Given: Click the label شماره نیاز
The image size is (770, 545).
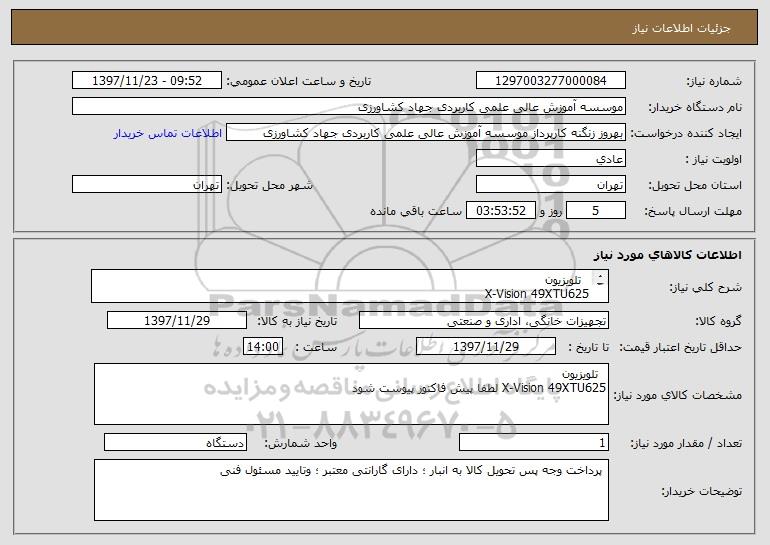Looking at the screenshot, I should 714,81.
